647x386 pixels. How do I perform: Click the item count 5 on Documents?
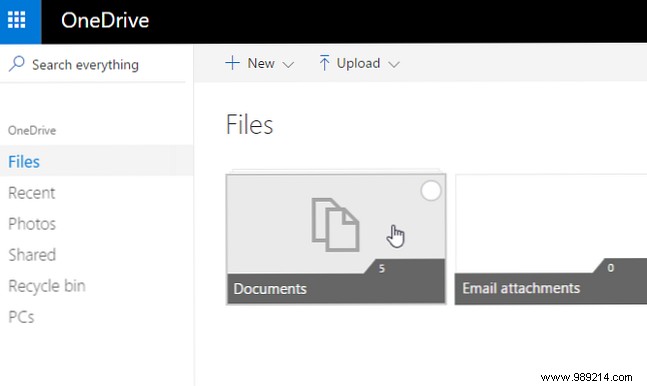tap(382, 269)
